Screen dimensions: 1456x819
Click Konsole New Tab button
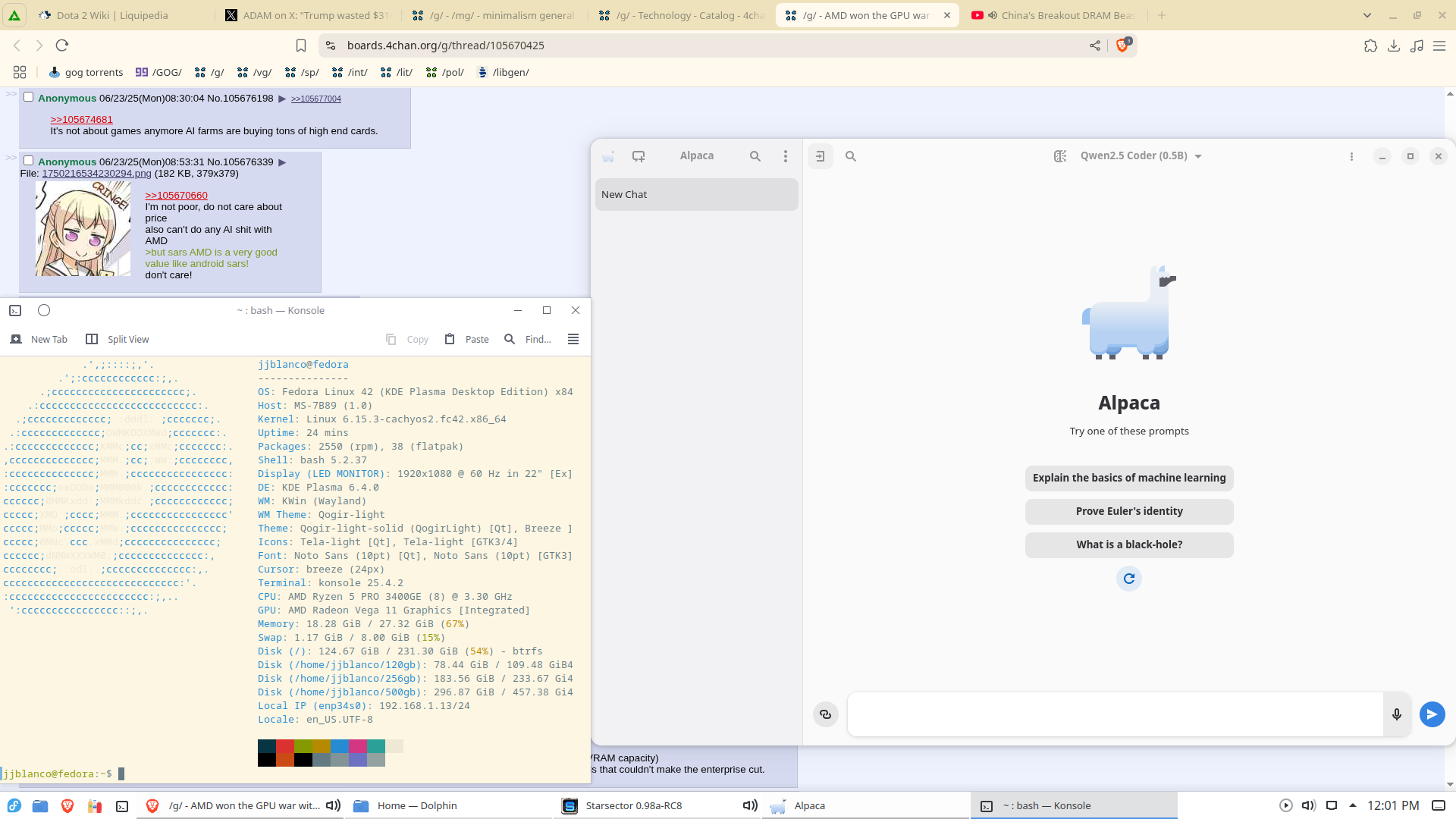click(39, 339)
